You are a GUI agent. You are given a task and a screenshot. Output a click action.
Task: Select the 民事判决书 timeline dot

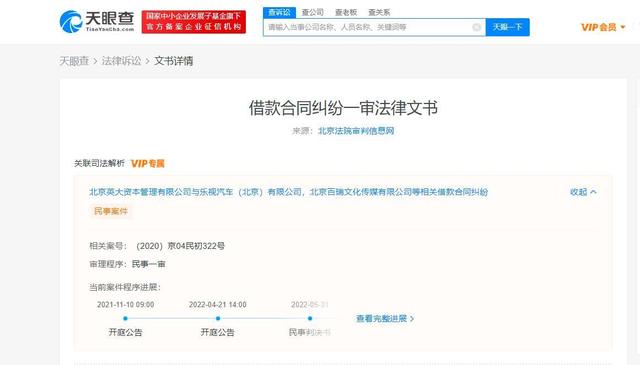[310, 318]
